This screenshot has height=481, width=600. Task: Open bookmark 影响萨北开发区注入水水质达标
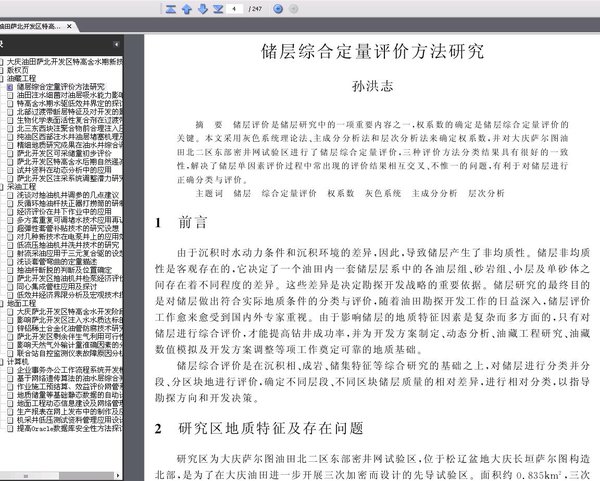coord(70,320)
